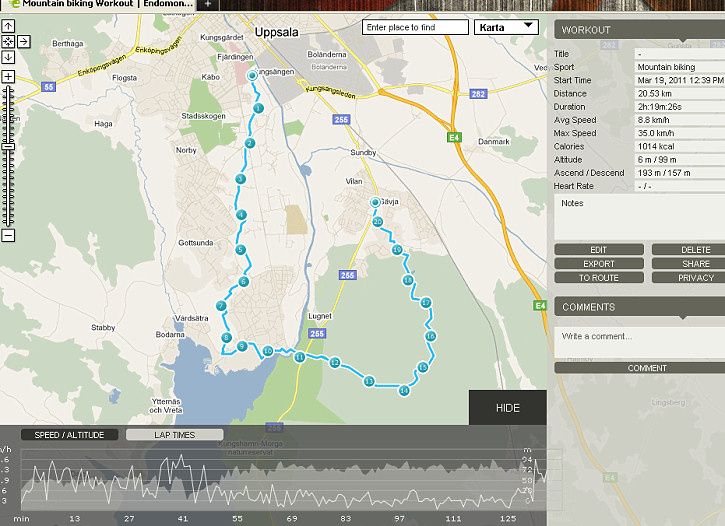
Task: Click the Write a comment text box
Action: [639, 342]
